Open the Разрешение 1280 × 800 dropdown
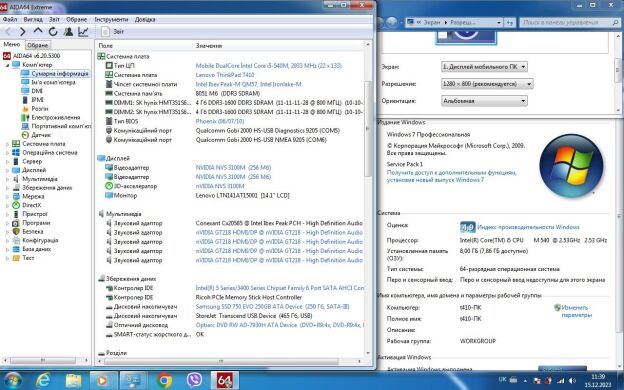Viewport: 624px width, 390px height. point(487,84)
